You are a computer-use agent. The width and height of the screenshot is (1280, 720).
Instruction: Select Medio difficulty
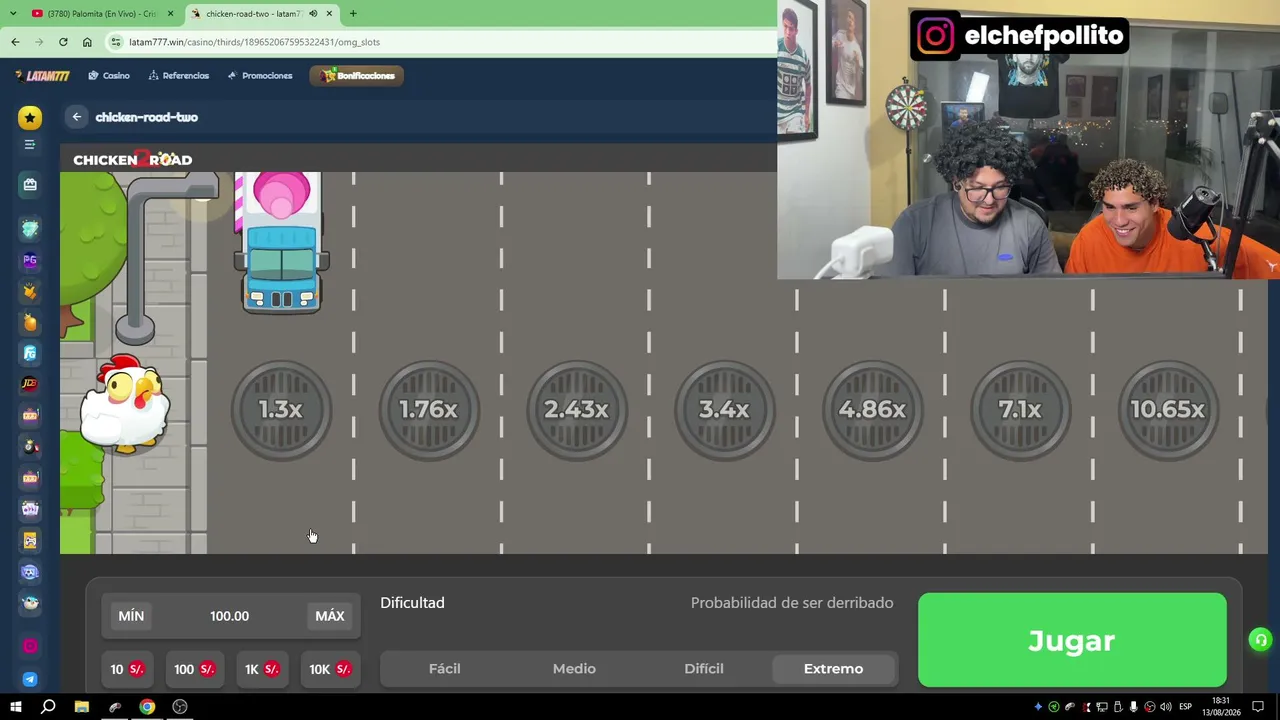click(x=574, y=669)
